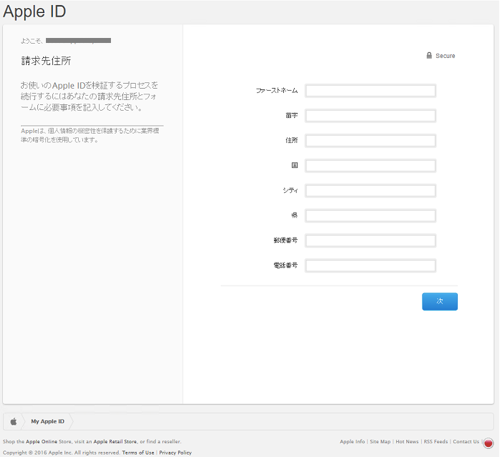500x457 pixels.
Task: Click the red Japan flag region icon
Action: 488,443
